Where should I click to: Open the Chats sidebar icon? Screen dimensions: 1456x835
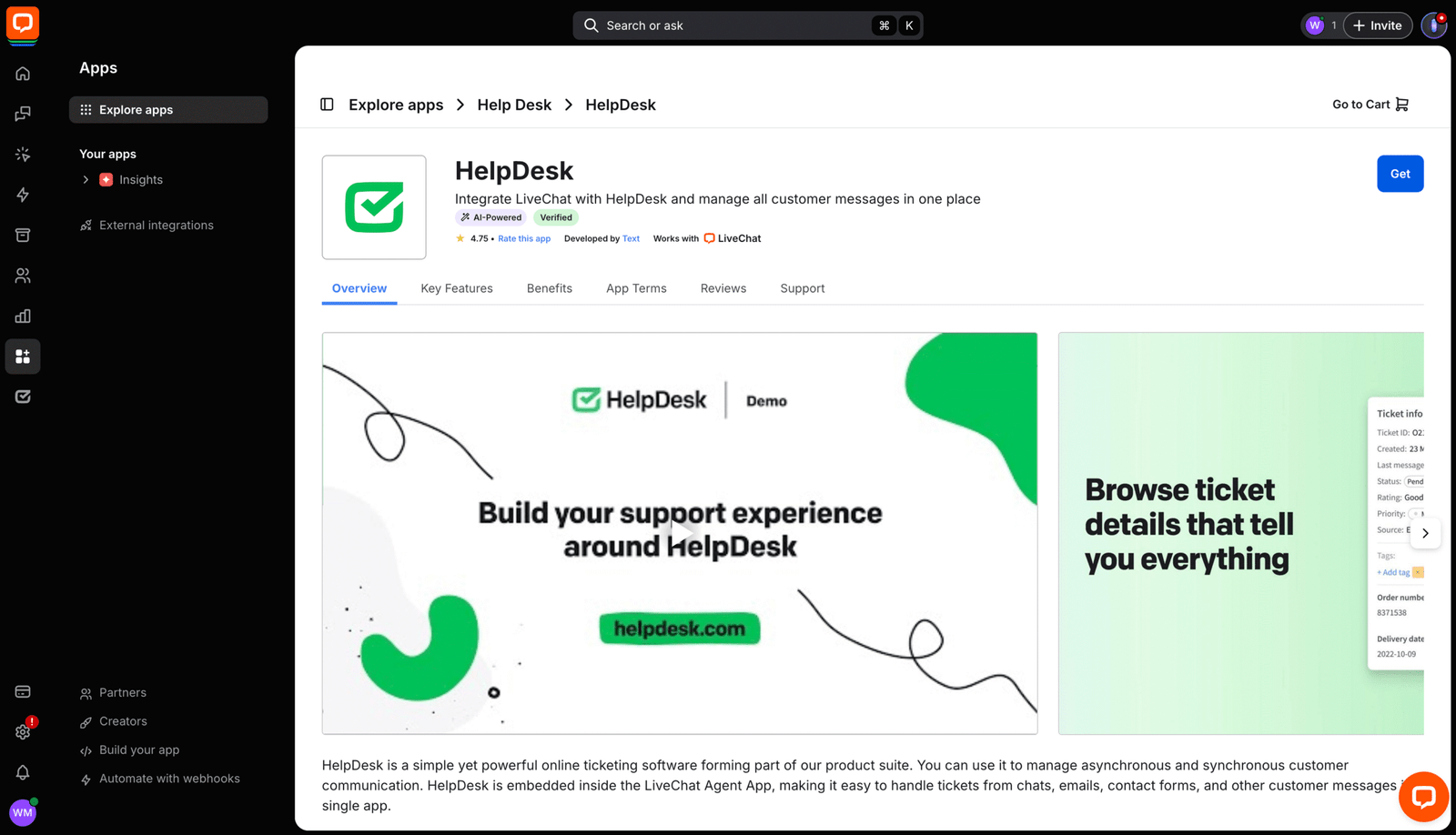[x=23, y=114]
